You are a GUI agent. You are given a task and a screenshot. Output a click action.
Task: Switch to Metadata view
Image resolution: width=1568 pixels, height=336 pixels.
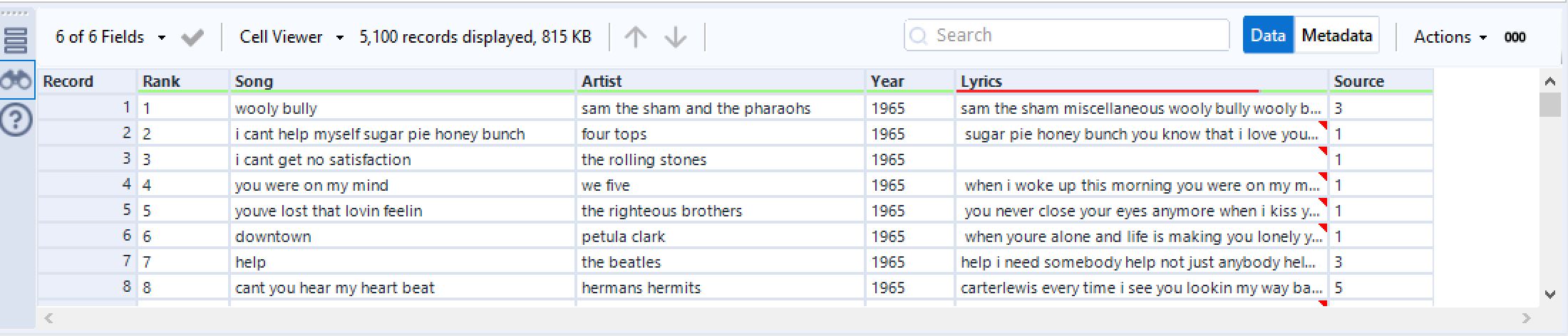pyautogui.click(x=1336, y=36)
